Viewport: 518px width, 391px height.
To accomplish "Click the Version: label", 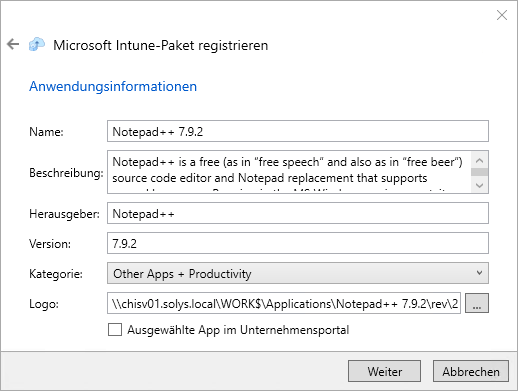I will point(50,244).
